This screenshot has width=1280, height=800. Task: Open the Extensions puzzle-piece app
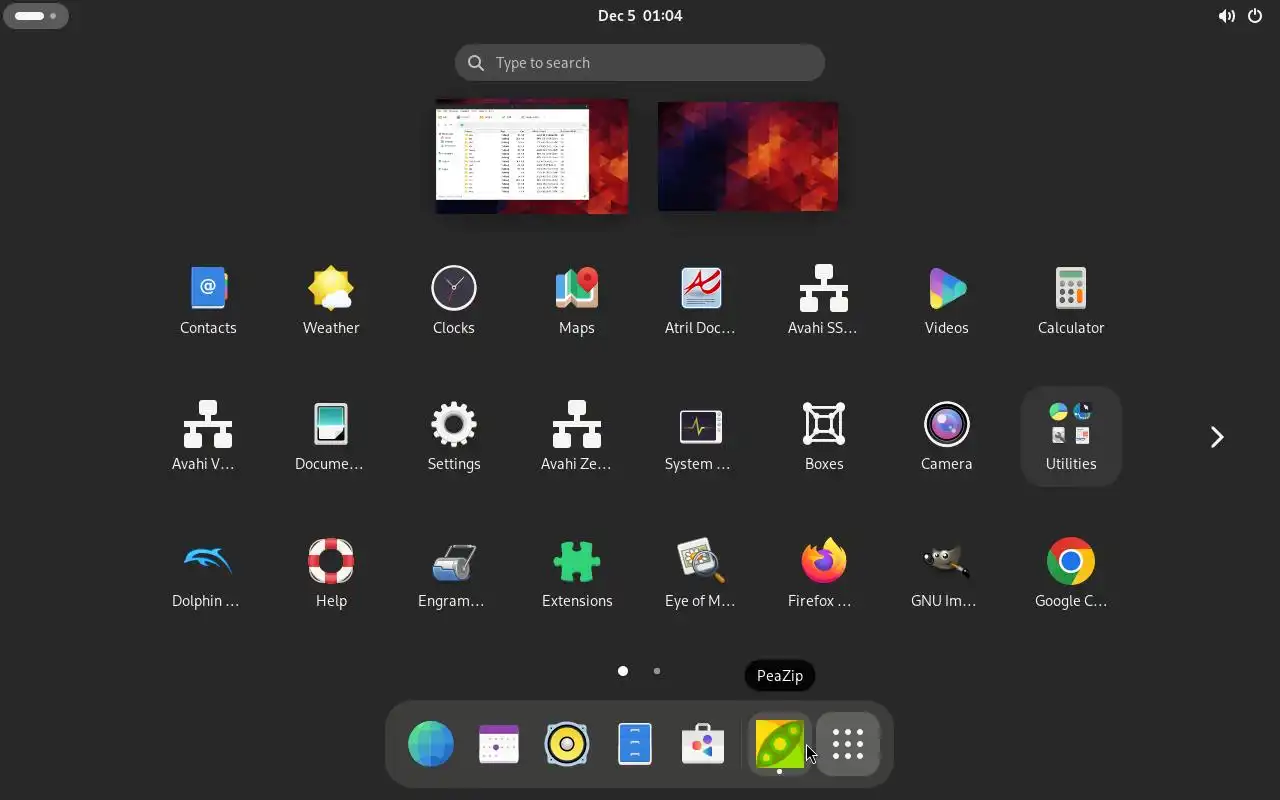coord(577,573)
